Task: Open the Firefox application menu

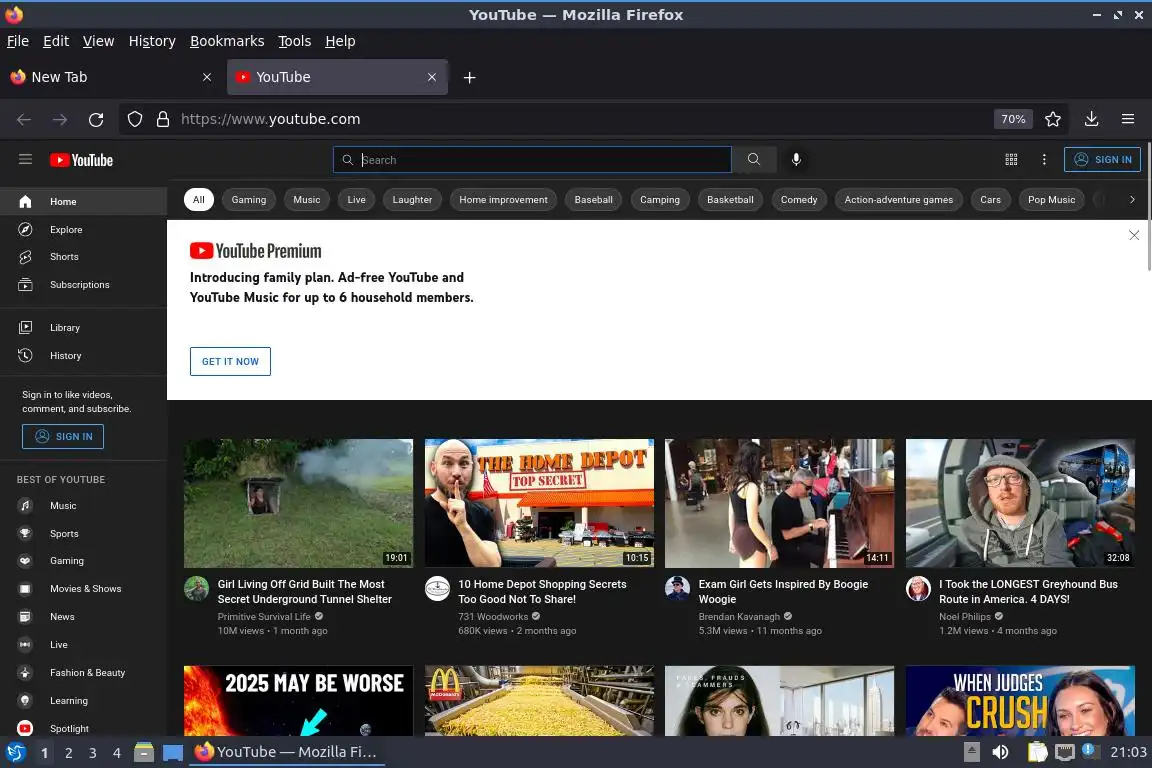Action: click(x=1128, y=119)
